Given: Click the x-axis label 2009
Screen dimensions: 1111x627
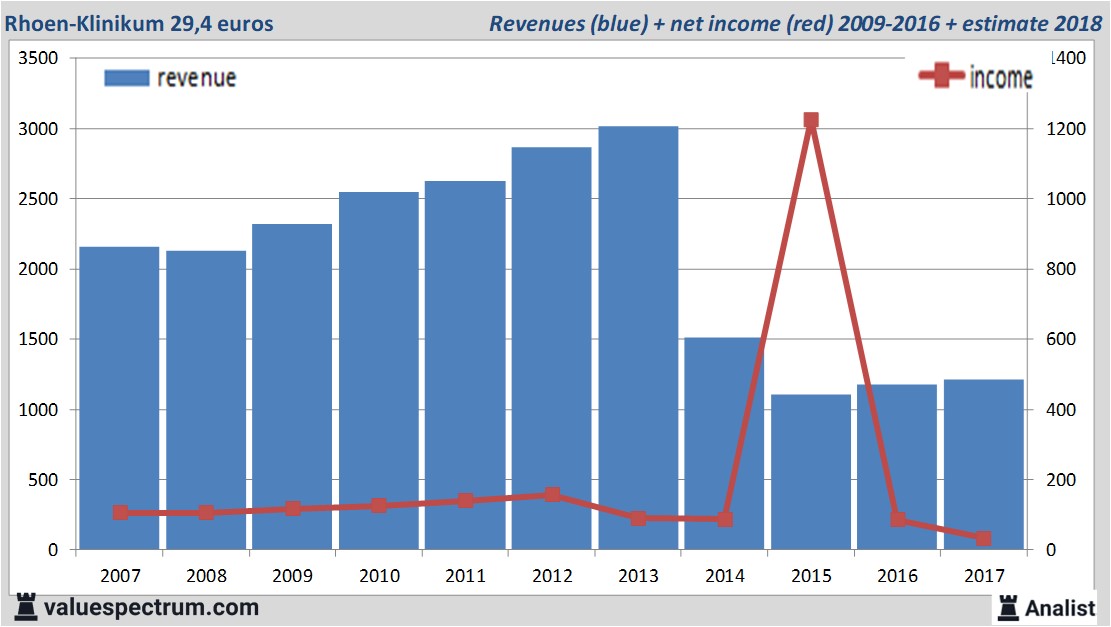Looking at the screenshot, I should 293,575.
